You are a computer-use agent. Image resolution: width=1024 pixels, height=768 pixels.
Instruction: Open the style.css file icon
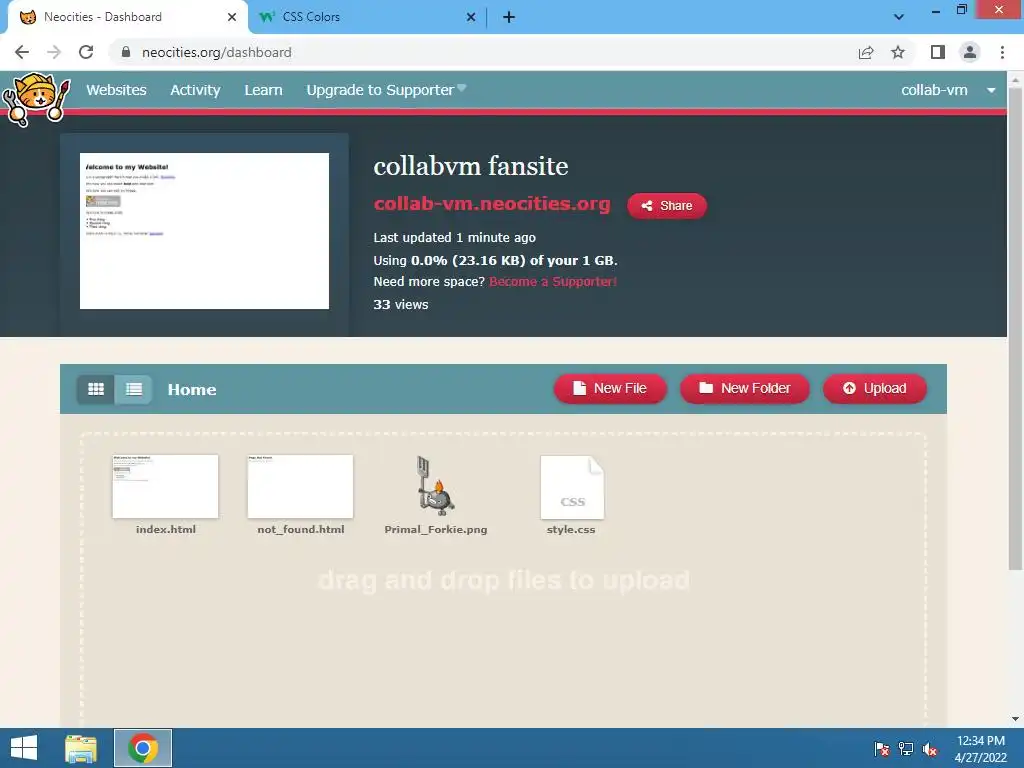coord(572,487)
